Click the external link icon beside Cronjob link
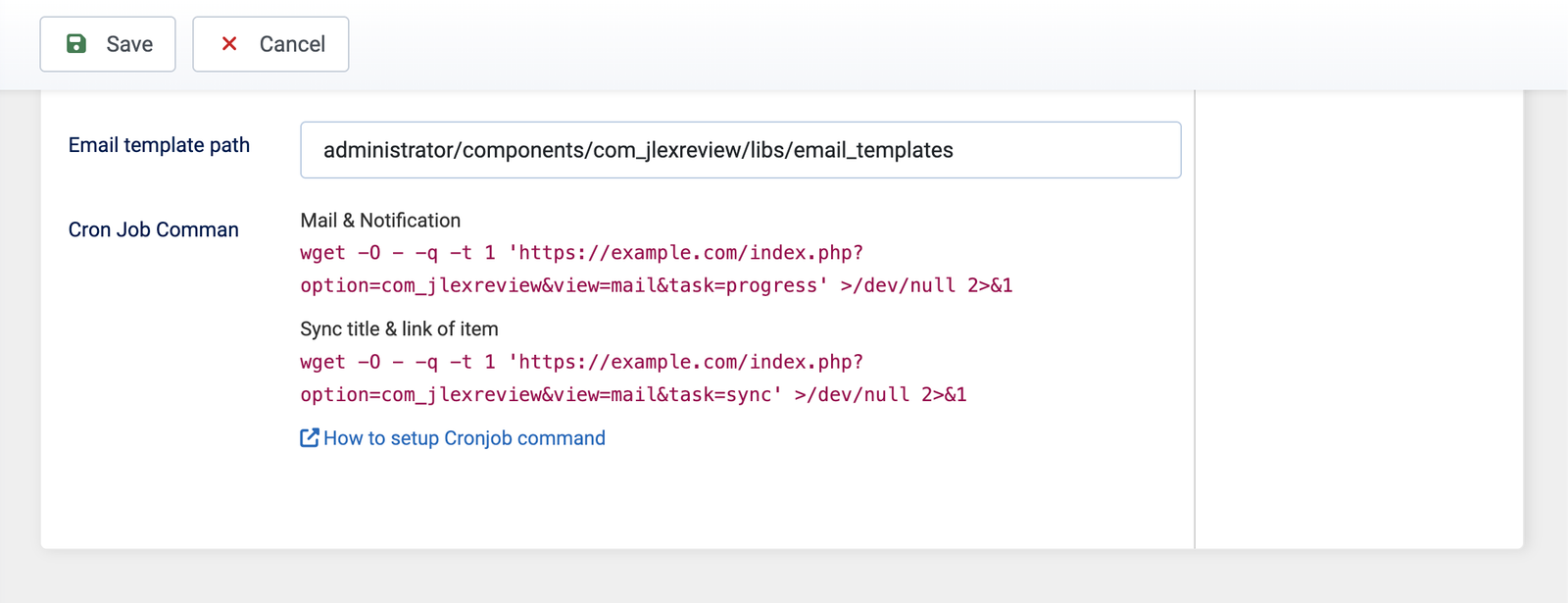This screenshot has width=1568, height=603. (x=308, y=437)
